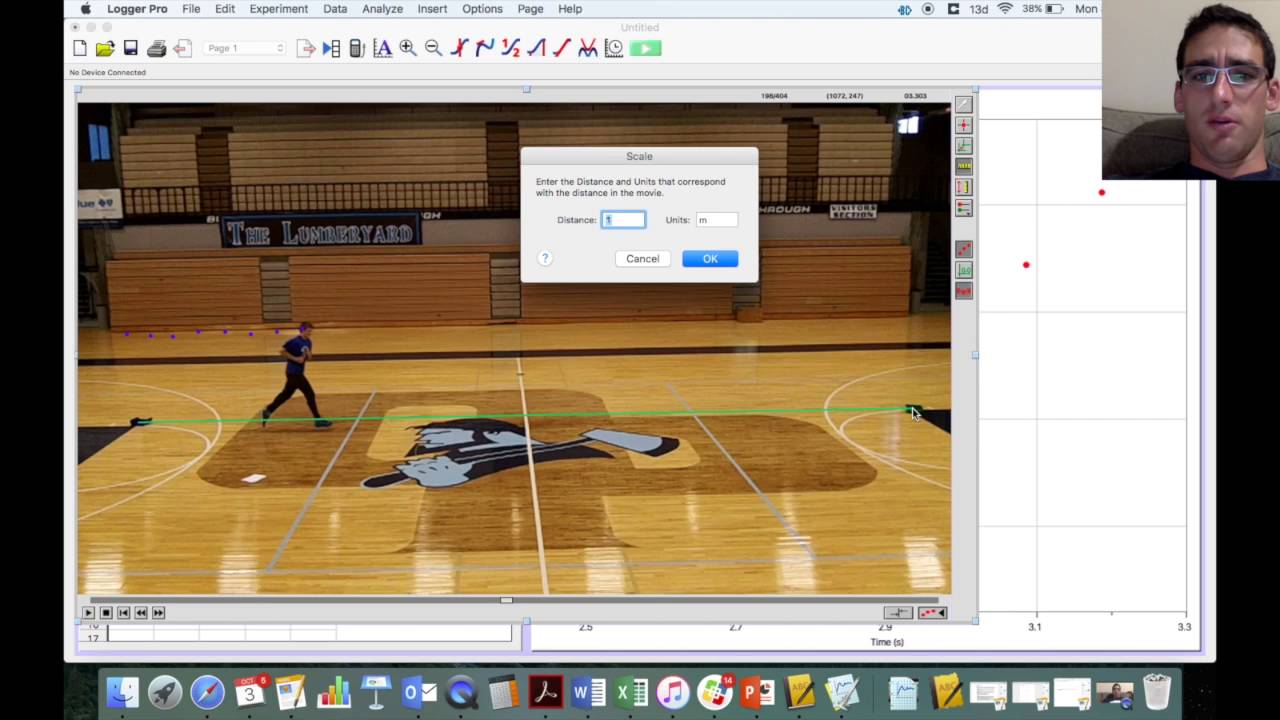The height and width of the screenshot is (720, 1280).
Task: Select the Examine tool icon
Action: pos(459,48)
